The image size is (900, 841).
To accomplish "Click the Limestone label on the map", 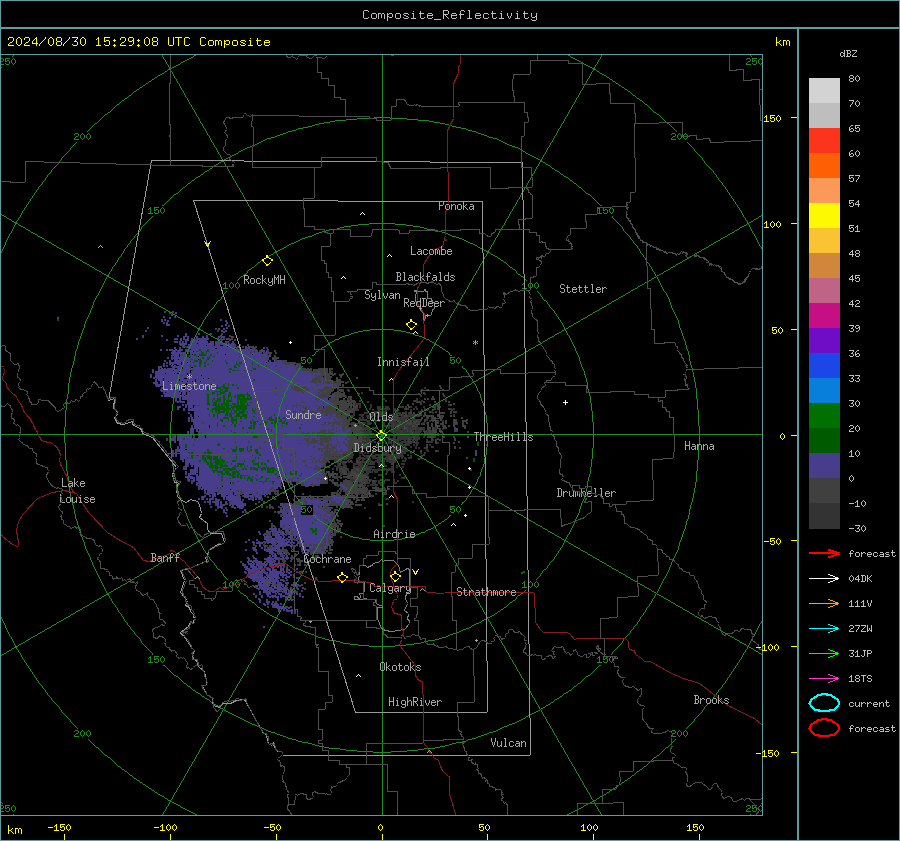I will point(189,386).
